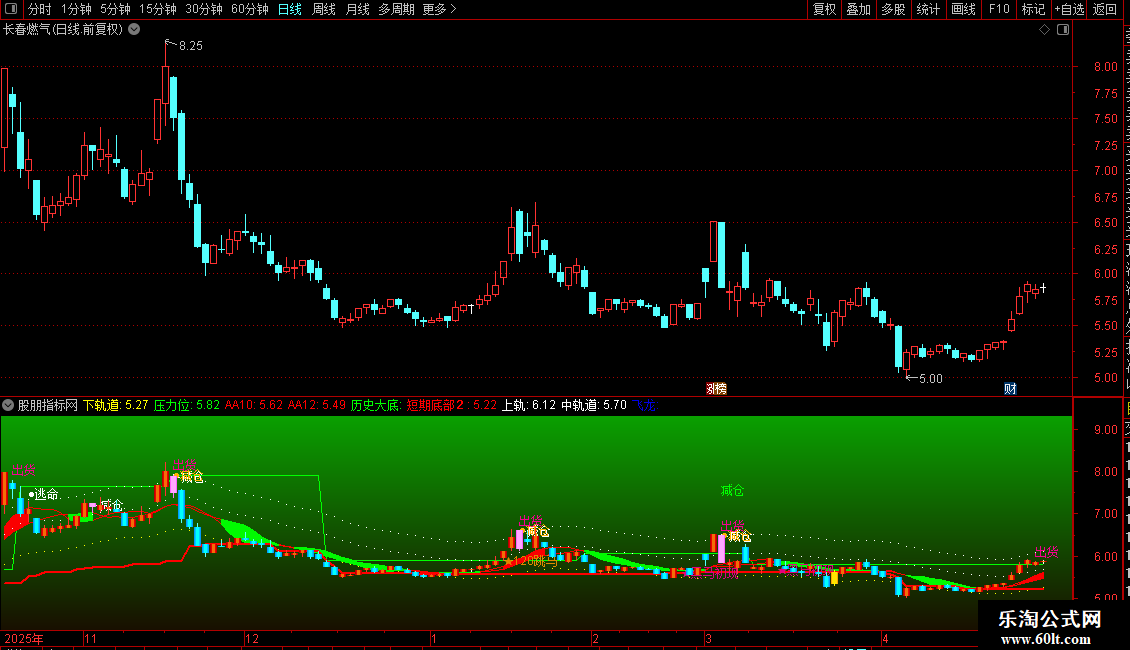Click the 短期底部2: 5.22 value
Image resolution: width=1130 pixels, height=650 pixels.
[452, 405]
